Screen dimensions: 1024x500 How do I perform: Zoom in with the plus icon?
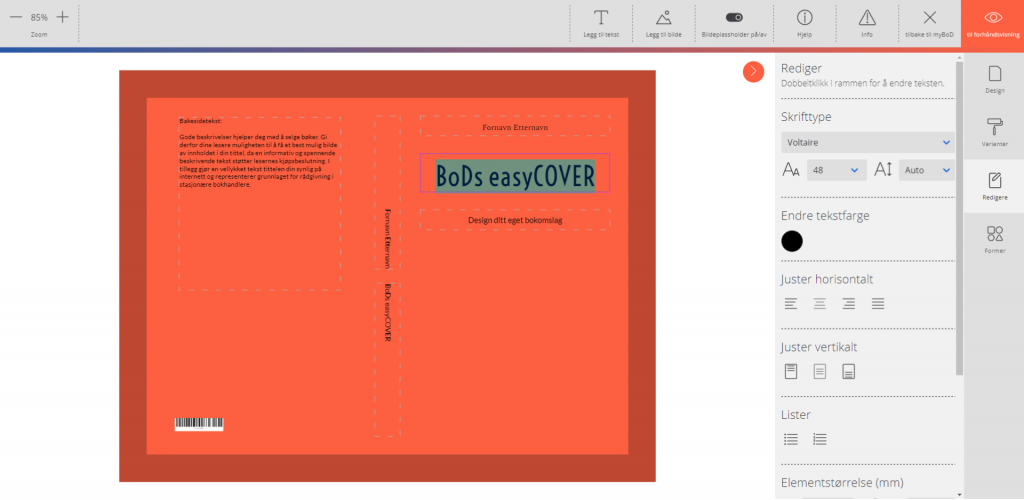click(x=62, y=18)
